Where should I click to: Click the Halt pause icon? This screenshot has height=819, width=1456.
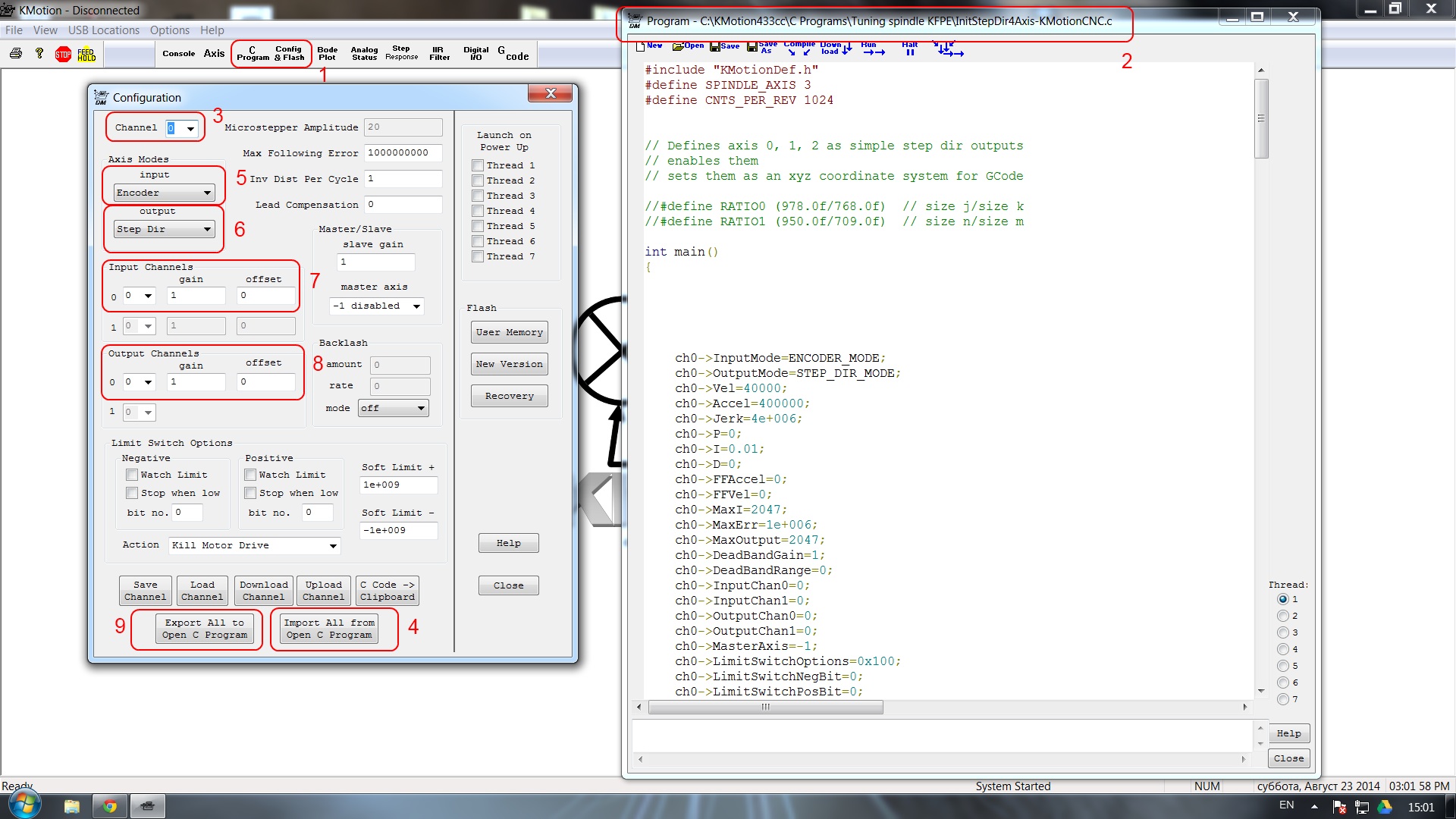point(909,49)
